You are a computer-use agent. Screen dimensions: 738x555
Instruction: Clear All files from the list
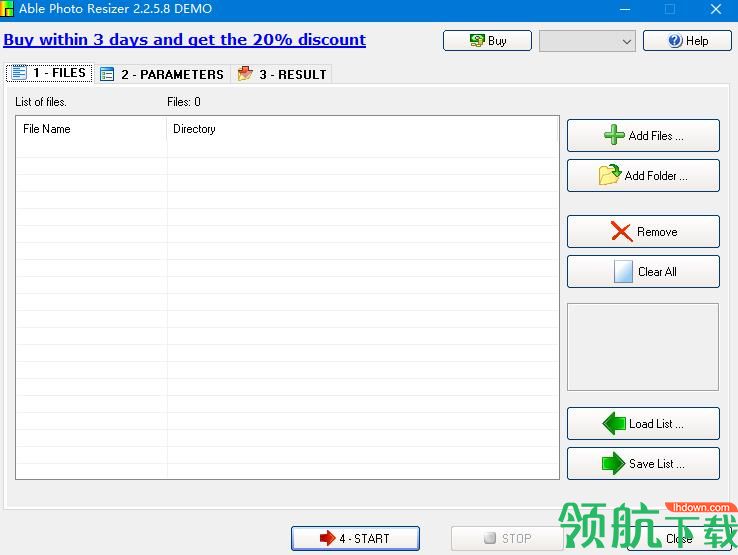point(643,272)
